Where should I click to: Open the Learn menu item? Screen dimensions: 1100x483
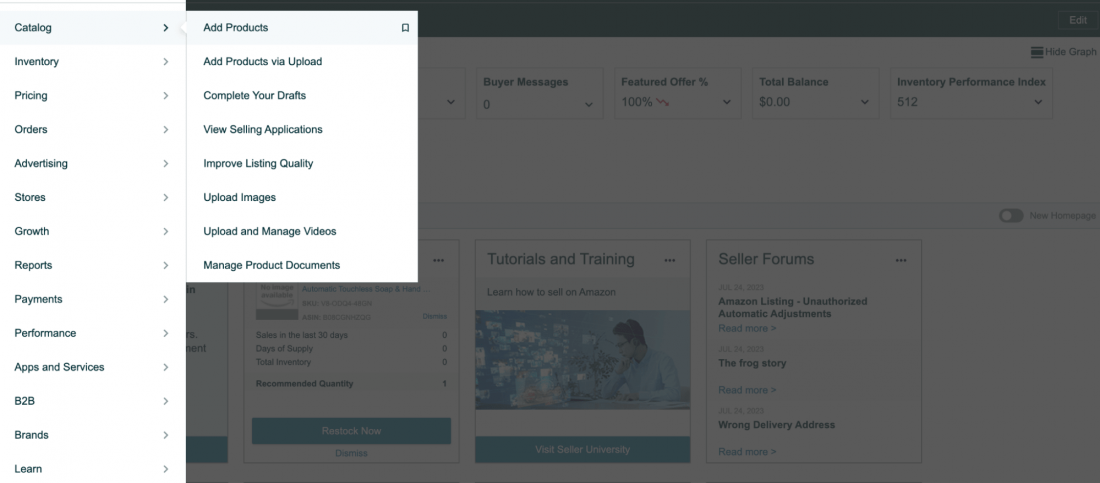point(93,469)
